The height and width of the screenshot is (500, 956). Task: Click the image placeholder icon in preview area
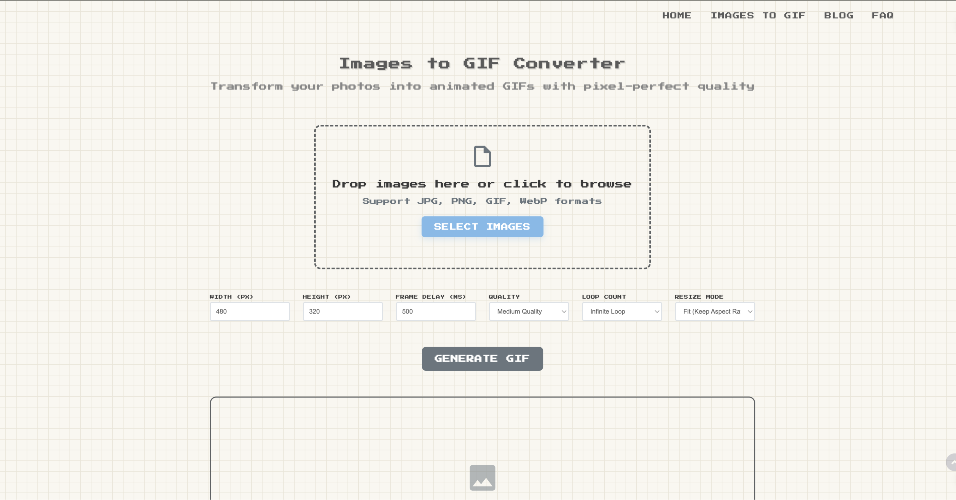pyautogui.click(x=482, y=478)
